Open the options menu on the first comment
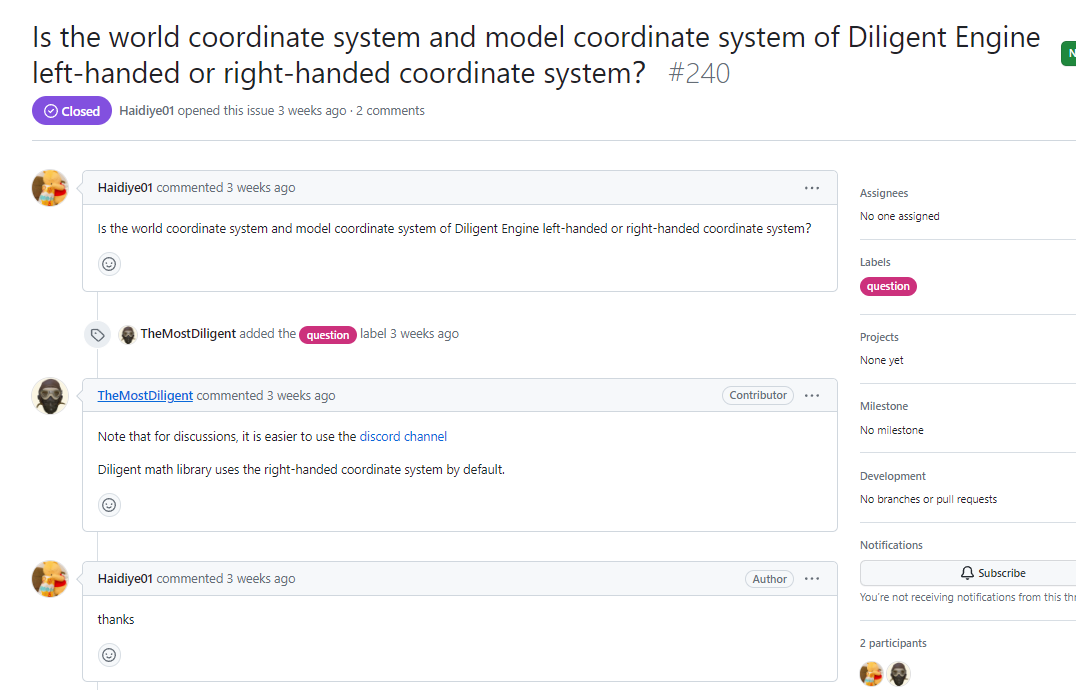1076x690 pixels. point(811,187)
